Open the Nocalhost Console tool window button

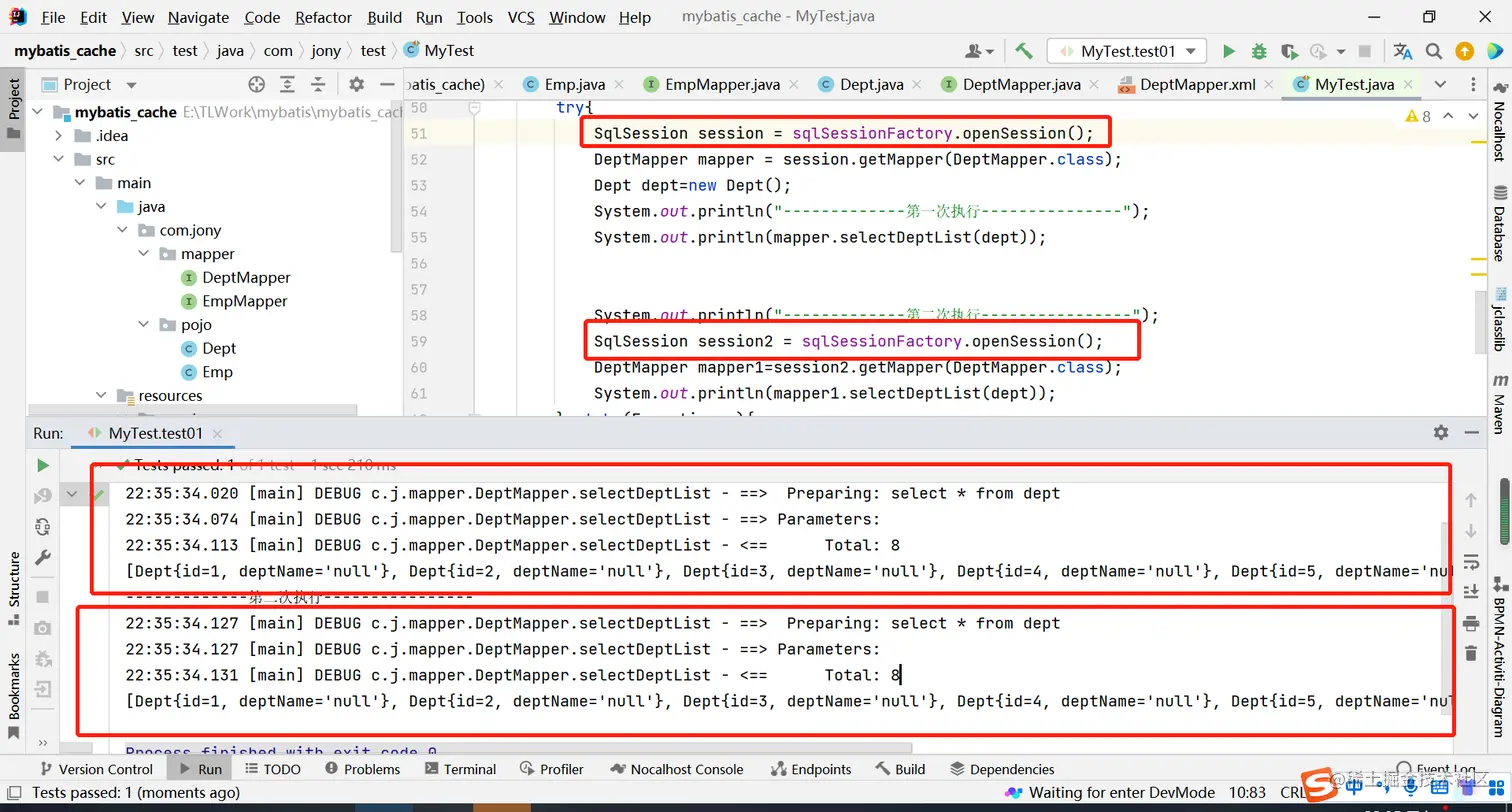(676, 769)
